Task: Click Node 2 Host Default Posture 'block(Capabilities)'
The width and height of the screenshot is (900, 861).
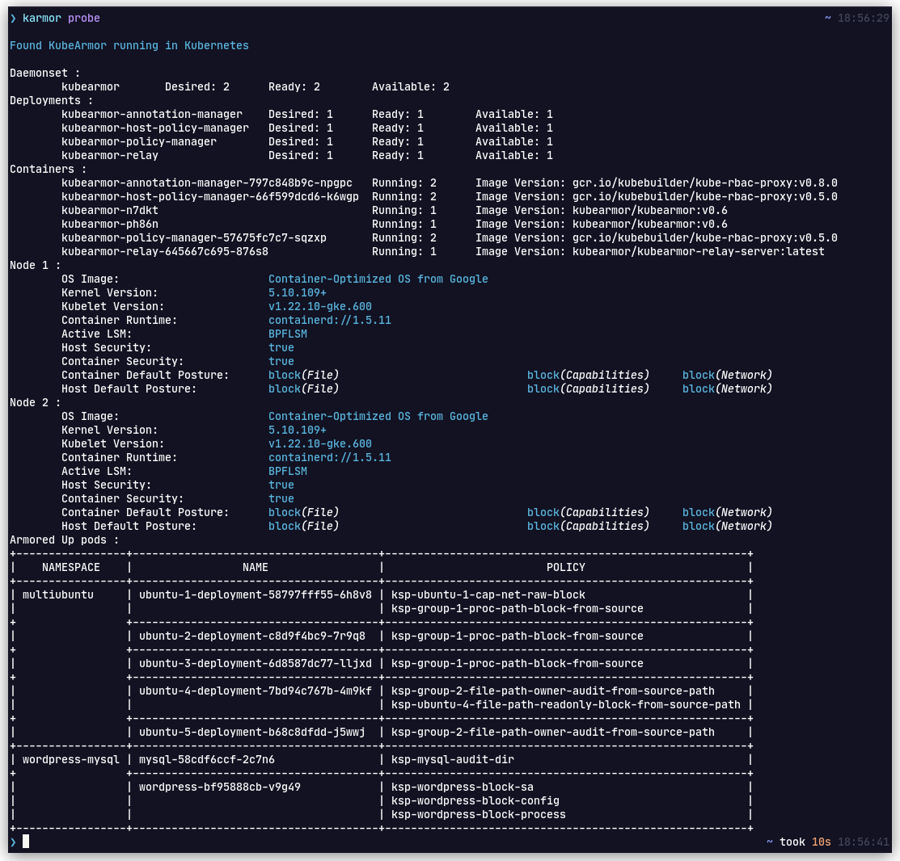Action: click(x=588, y=526)
